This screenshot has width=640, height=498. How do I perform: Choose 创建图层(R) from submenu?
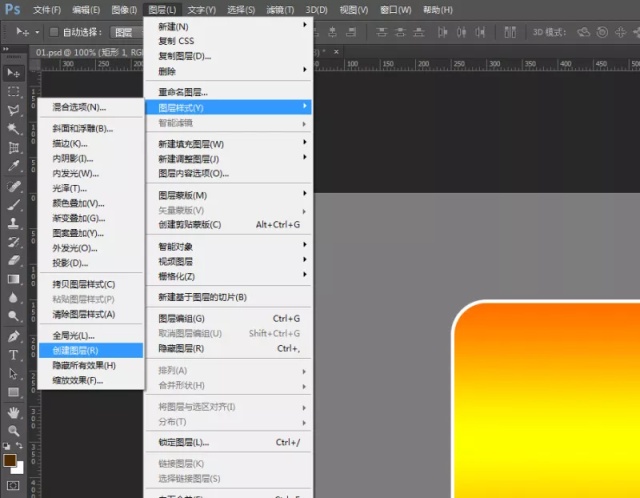pyautogui.click(x=91, y=351)
